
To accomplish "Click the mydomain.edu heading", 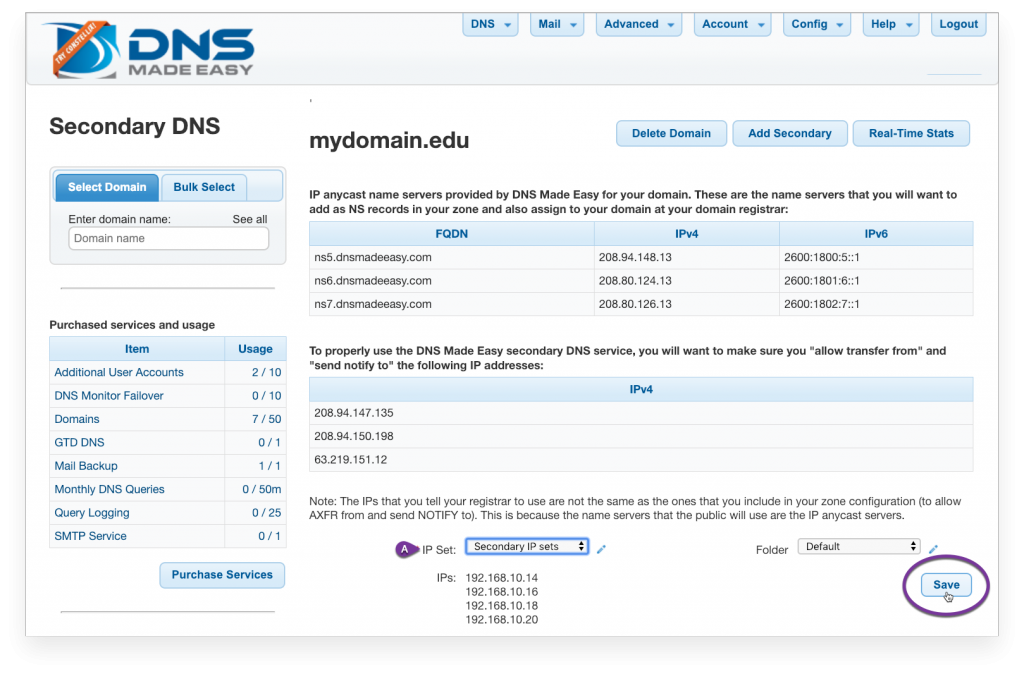I will pyautogui.click(x=389, y=140).
